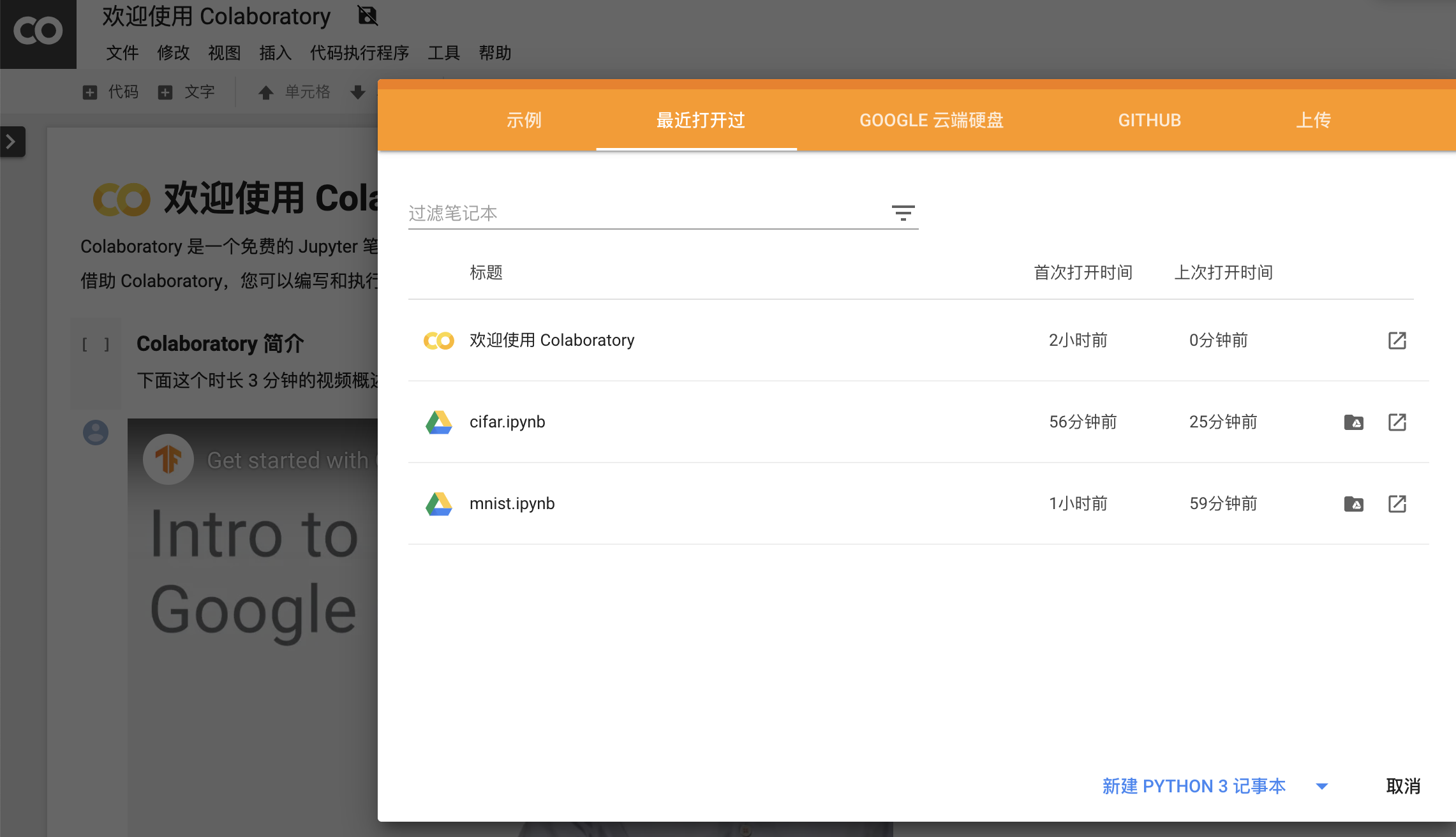Open the 文件 menu
Viewport: 1456px width, 837px height.
(x=122, y=53)
